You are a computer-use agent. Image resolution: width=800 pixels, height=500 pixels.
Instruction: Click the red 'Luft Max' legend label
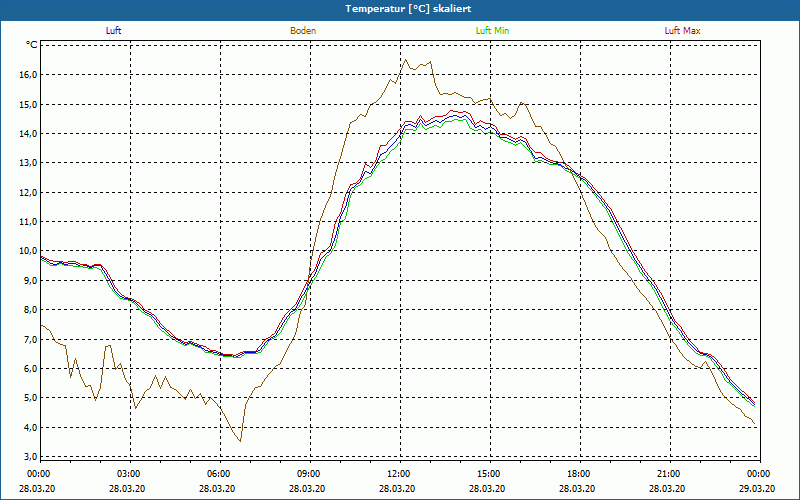coord(682,31)
